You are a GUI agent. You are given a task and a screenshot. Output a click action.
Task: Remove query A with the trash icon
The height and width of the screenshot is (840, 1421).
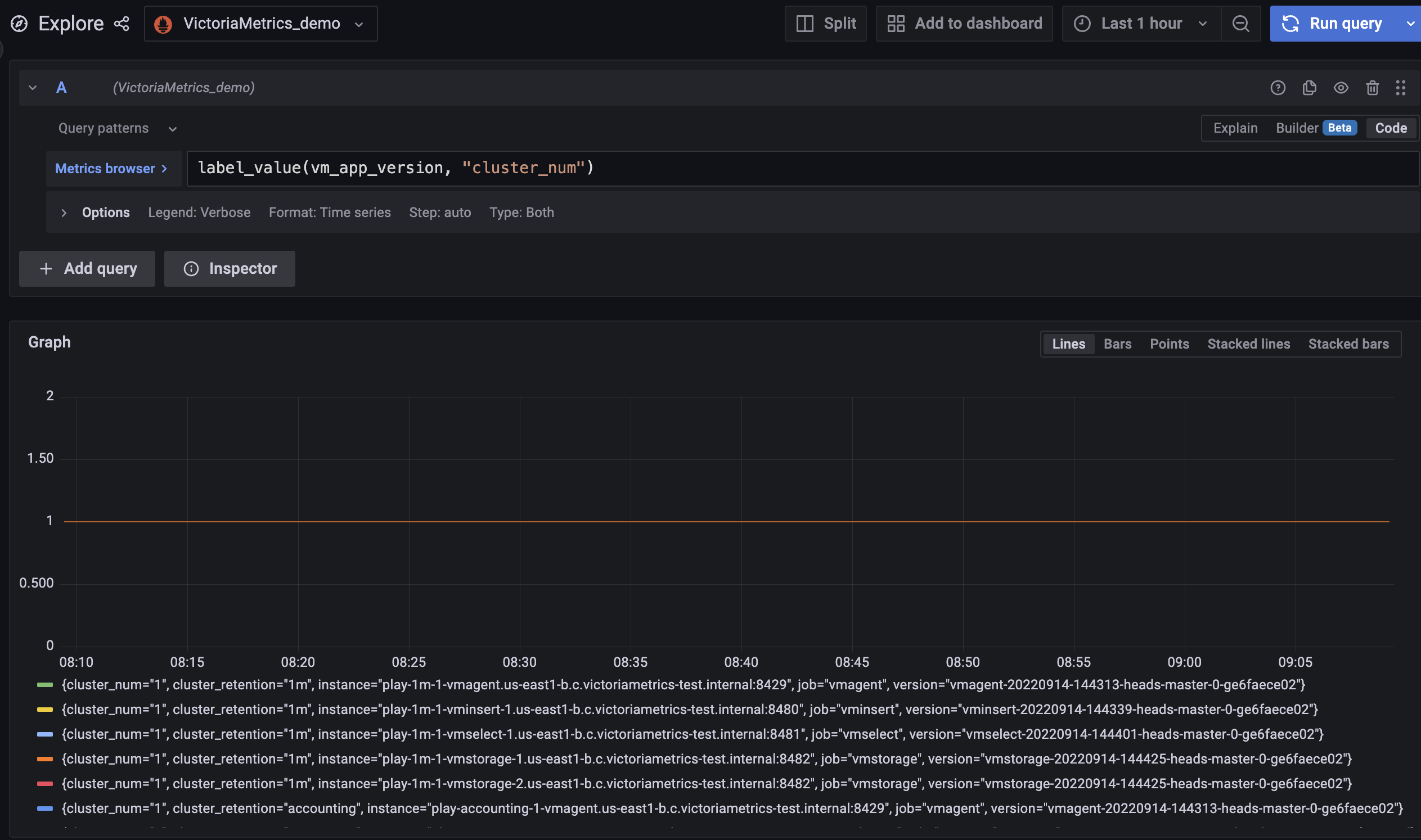pos(1372,88)
